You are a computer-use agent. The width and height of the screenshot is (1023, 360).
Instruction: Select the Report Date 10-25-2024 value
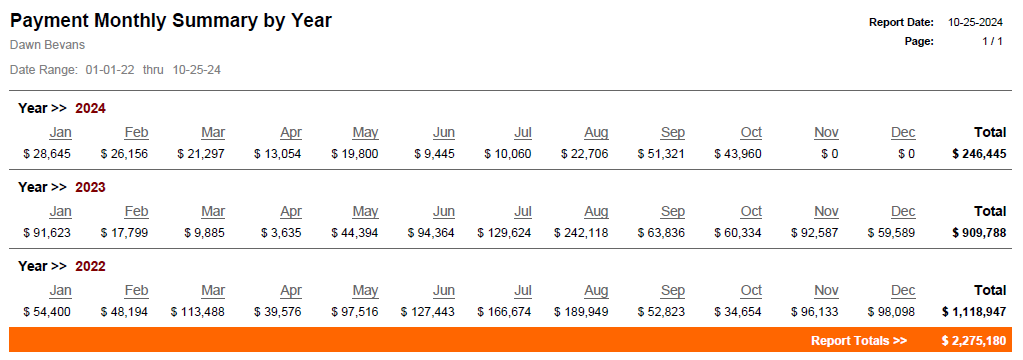click(975, 22)
